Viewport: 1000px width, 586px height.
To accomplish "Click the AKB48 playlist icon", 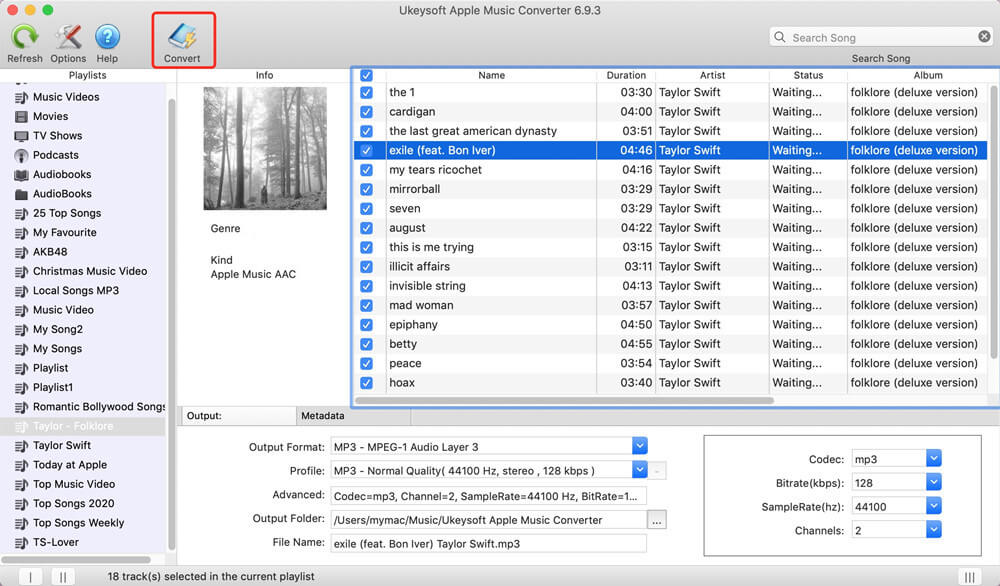I will (x=21, y=252).
